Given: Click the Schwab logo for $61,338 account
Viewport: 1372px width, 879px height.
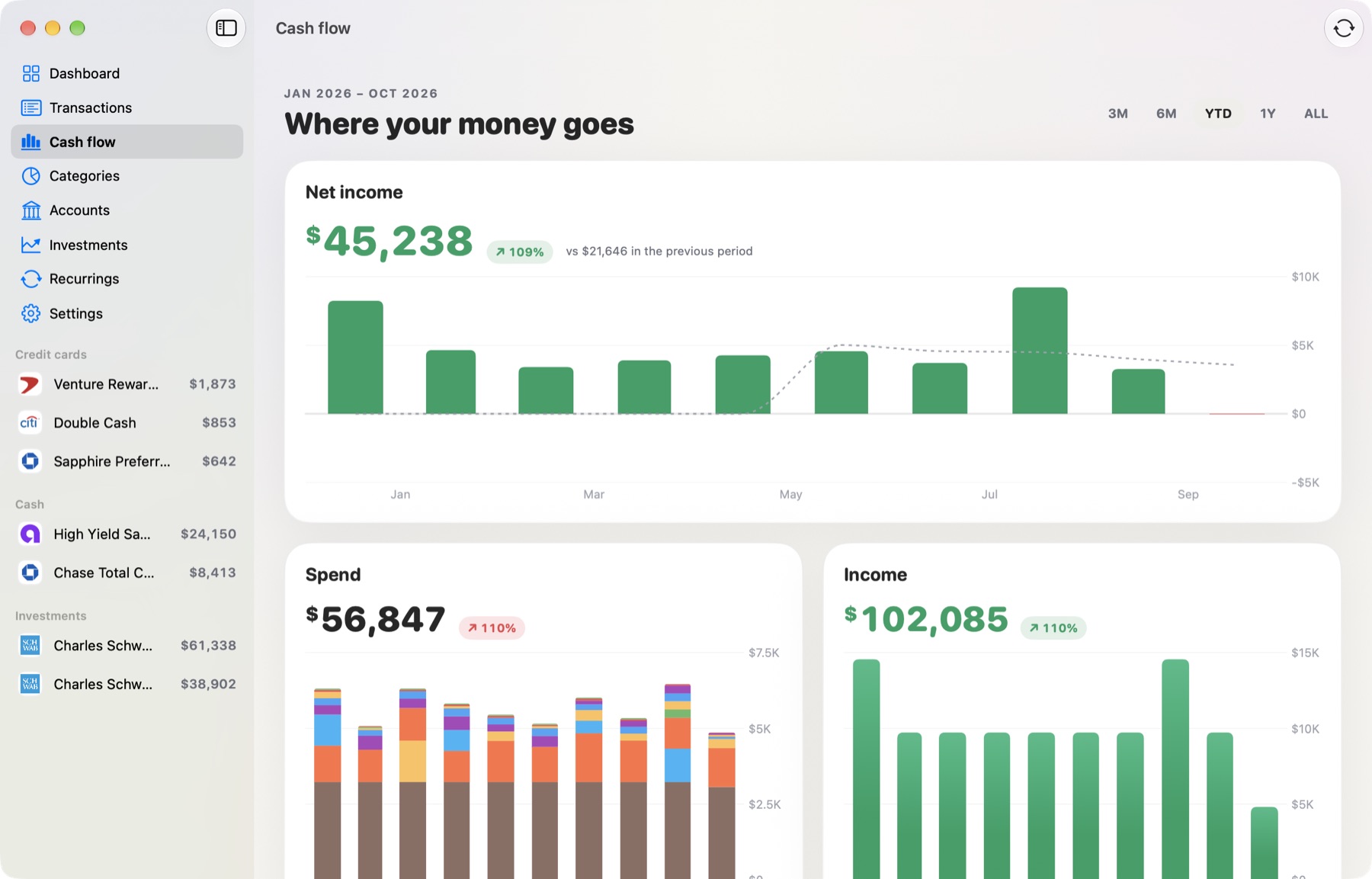Looking at the screenshot, I should coord(30,646).
